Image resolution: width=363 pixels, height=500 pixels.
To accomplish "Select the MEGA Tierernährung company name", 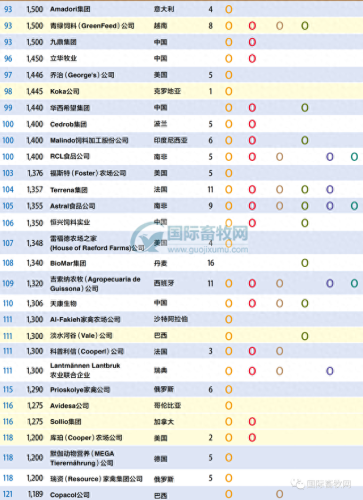I will [x=82, y=458].
